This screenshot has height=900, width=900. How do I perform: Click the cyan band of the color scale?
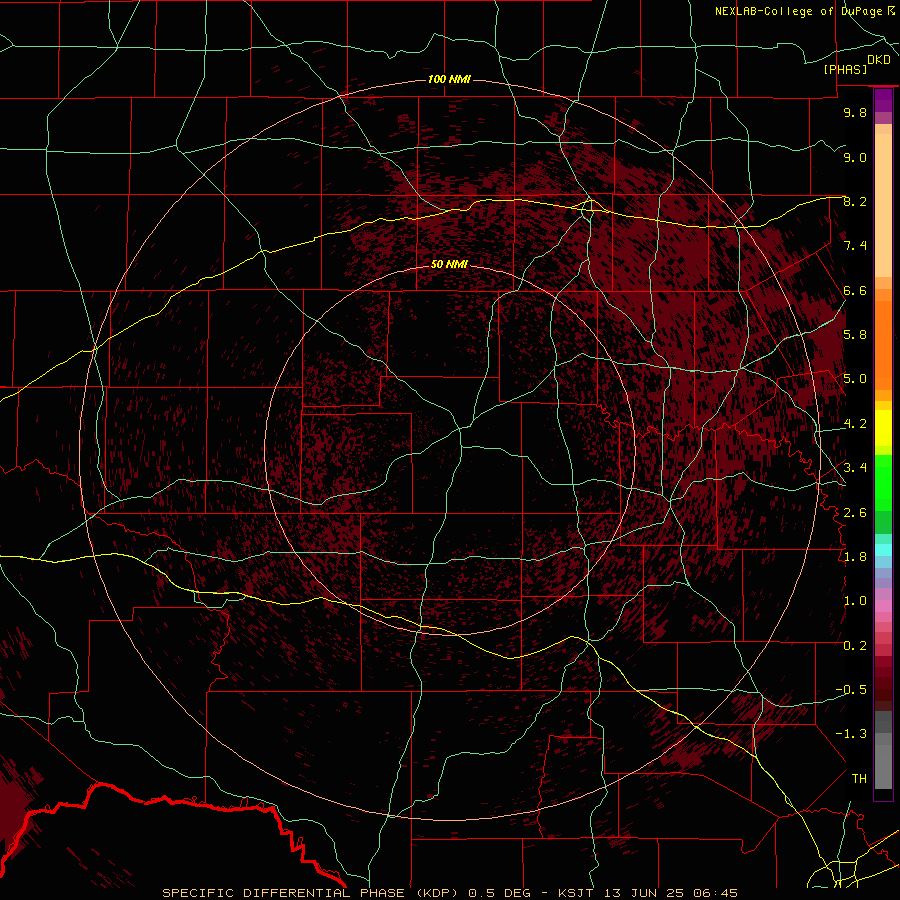tap(883, 550)
